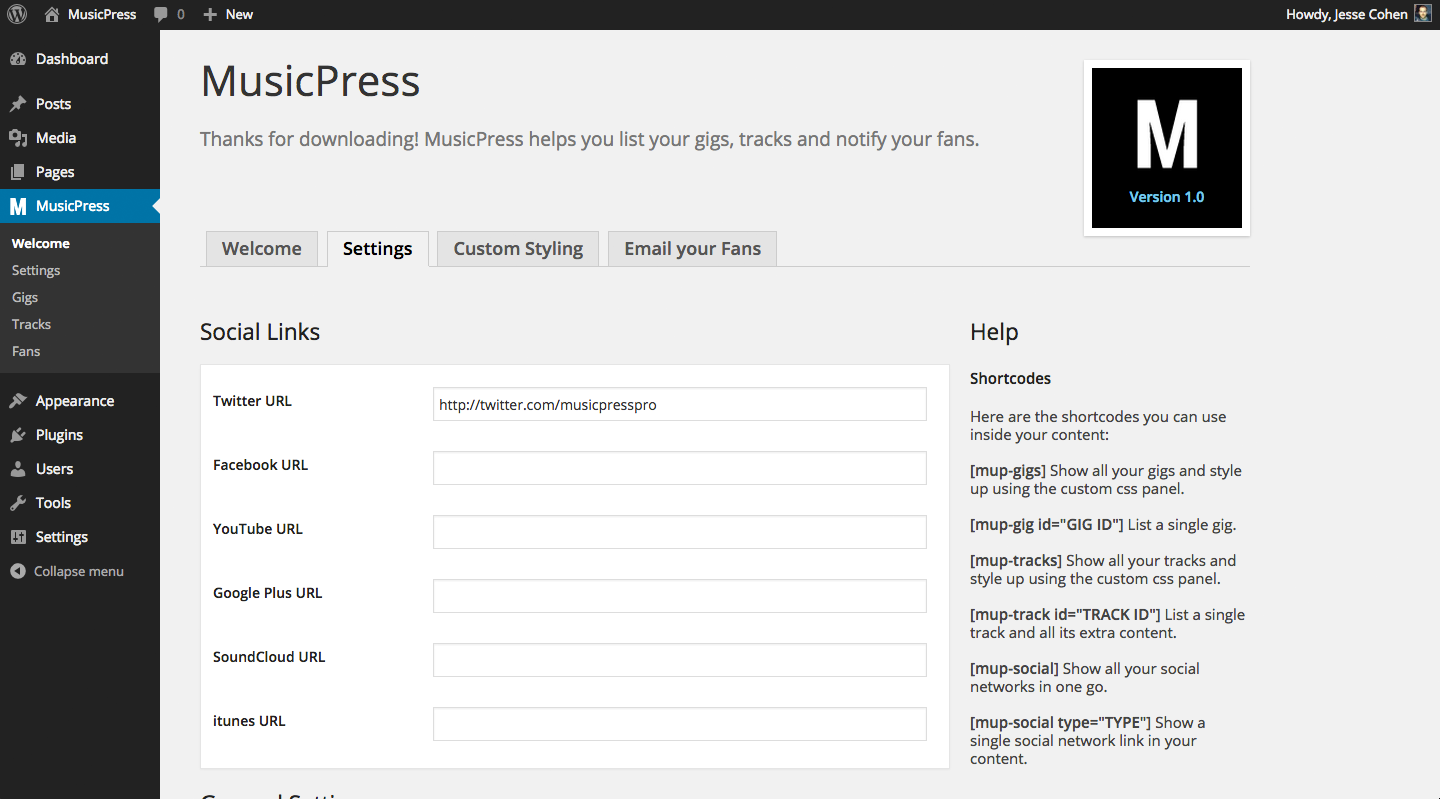Click the Twitter URL label
The height and width of the screenshot is (799, 1440).
tap(252, 401)
